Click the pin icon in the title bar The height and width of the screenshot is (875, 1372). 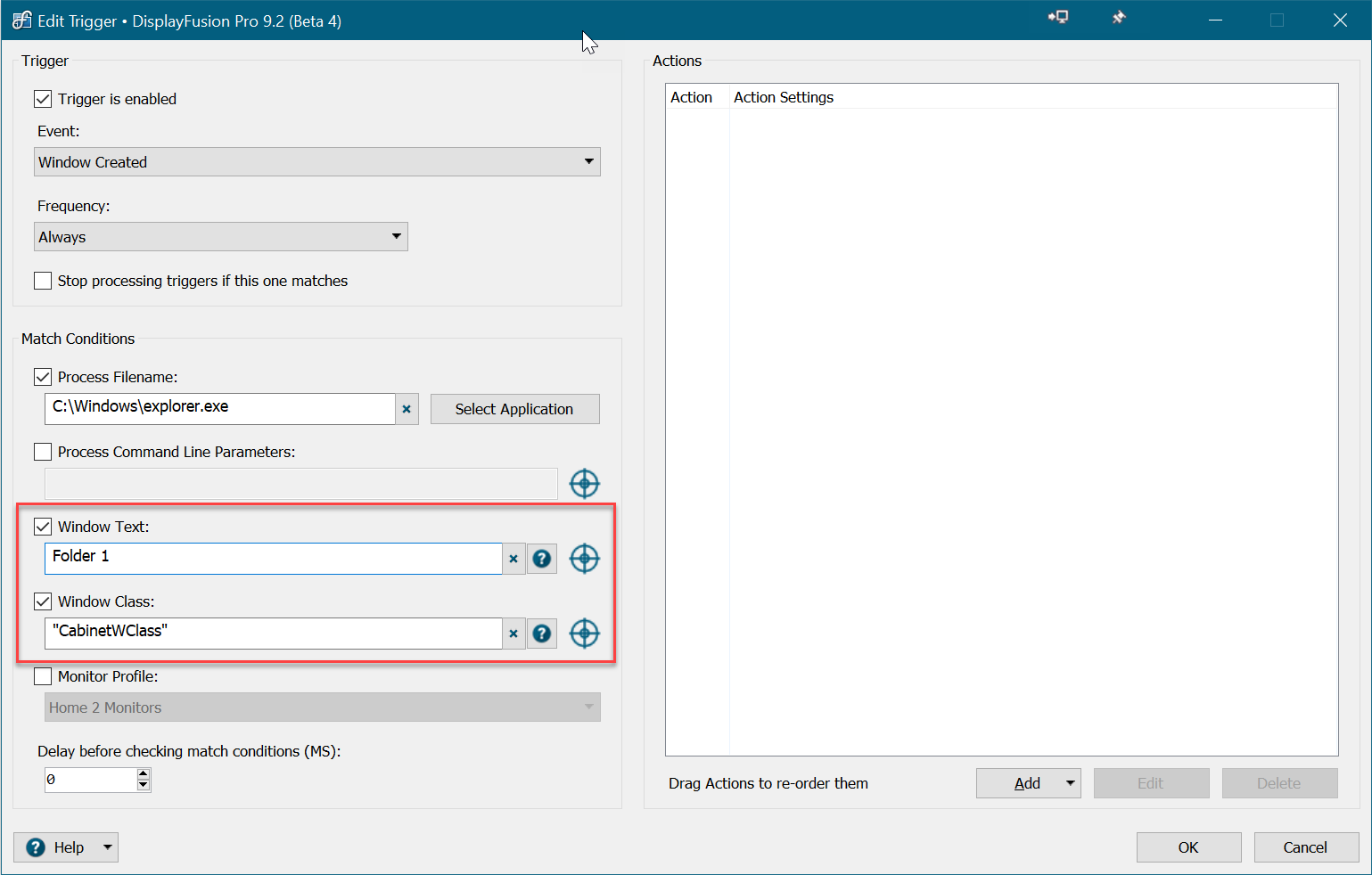coord(1119,18)
